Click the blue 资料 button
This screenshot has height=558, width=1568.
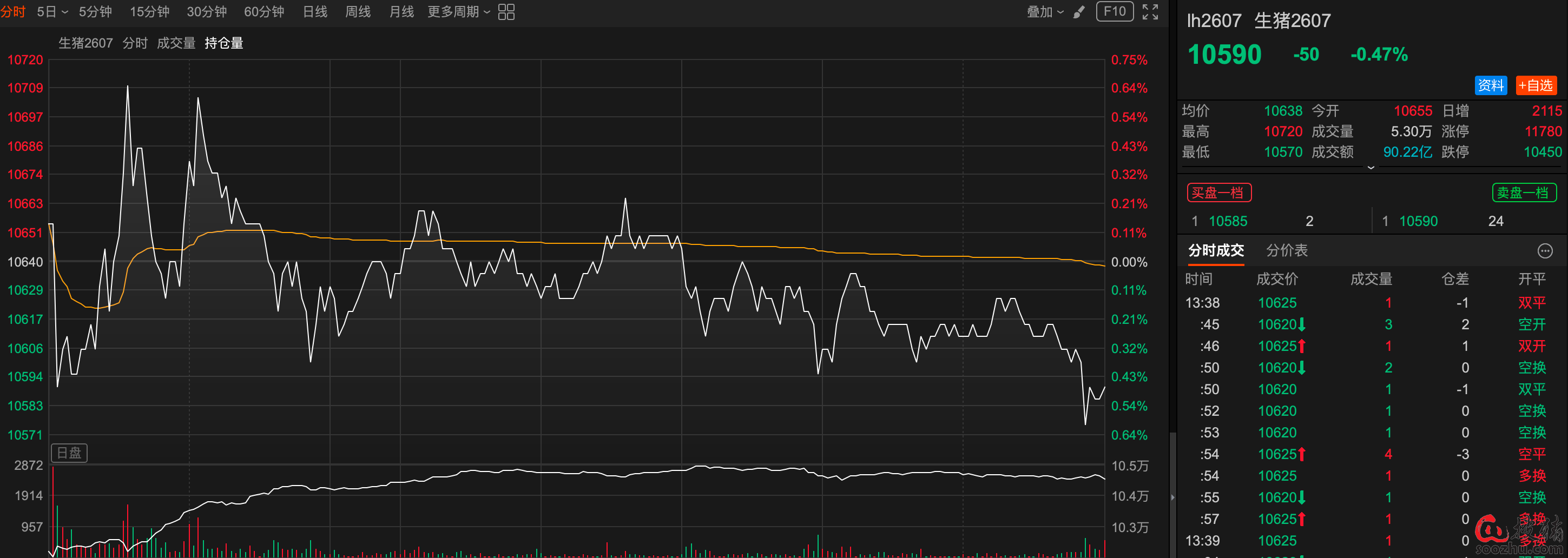click(1490, 85)
